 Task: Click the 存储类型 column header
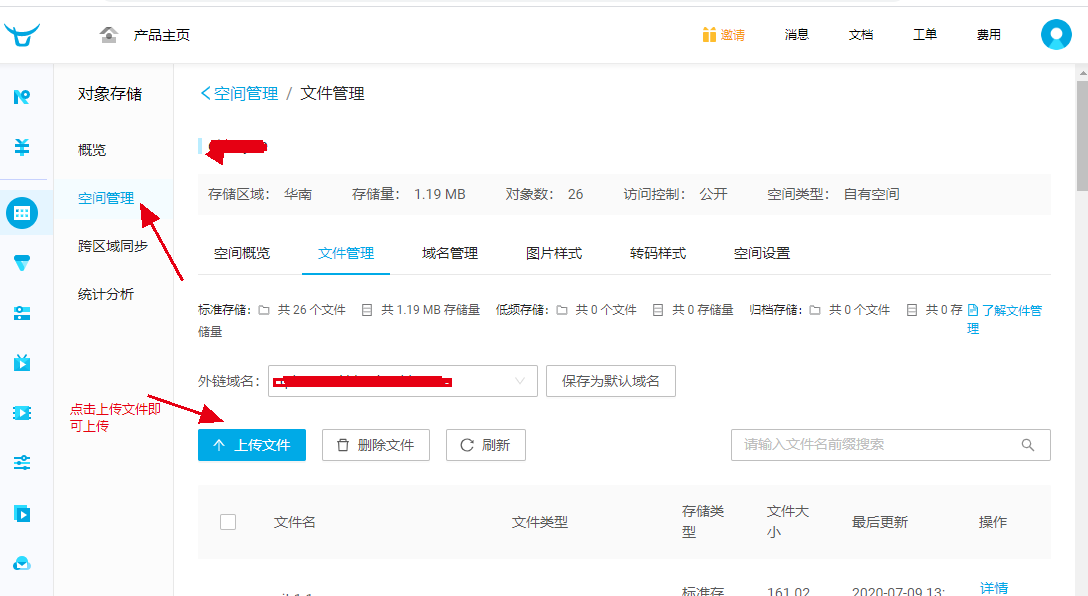click(x=703, y=522)
